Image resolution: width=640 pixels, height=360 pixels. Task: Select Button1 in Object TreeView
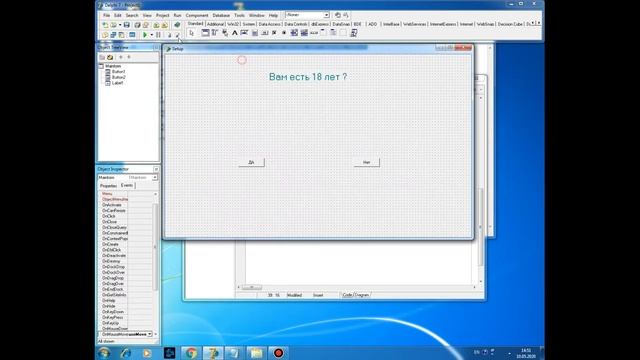(118, 72)
